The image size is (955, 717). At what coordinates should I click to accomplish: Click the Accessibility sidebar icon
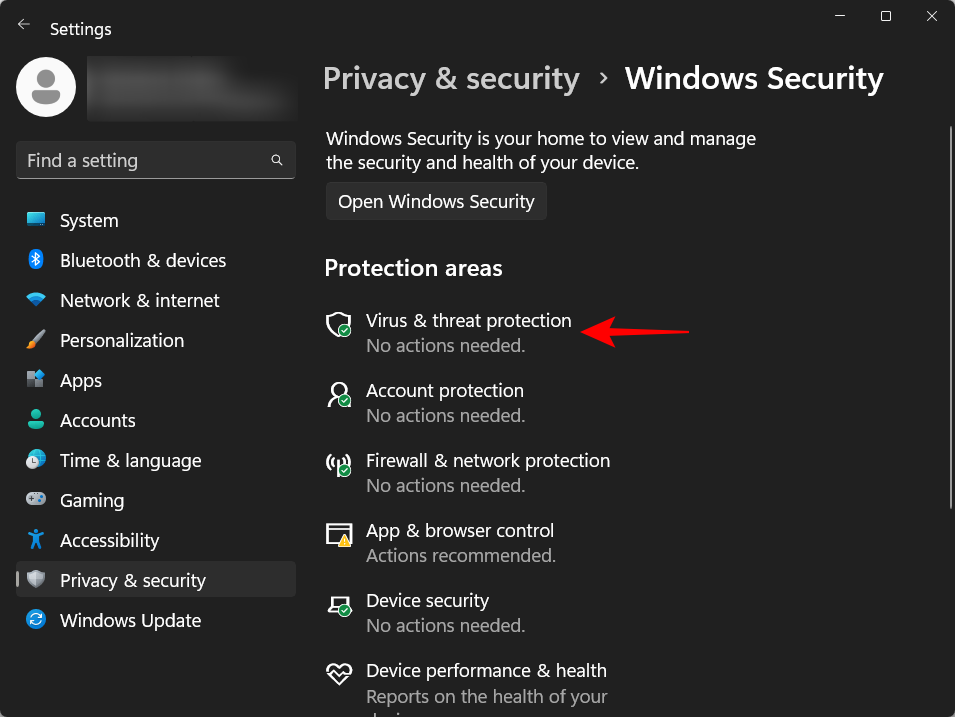[36, 540]
